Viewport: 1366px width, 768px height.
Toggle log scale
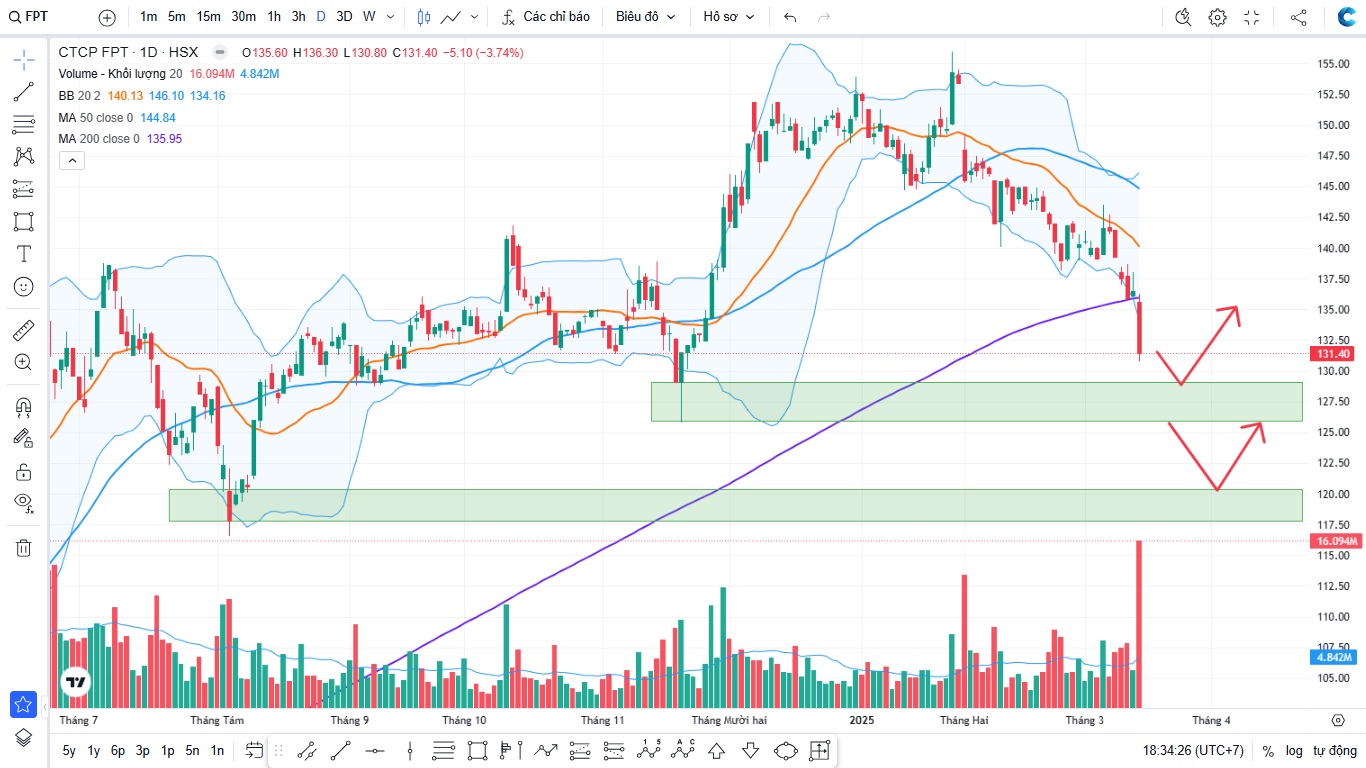[1294, 750]
